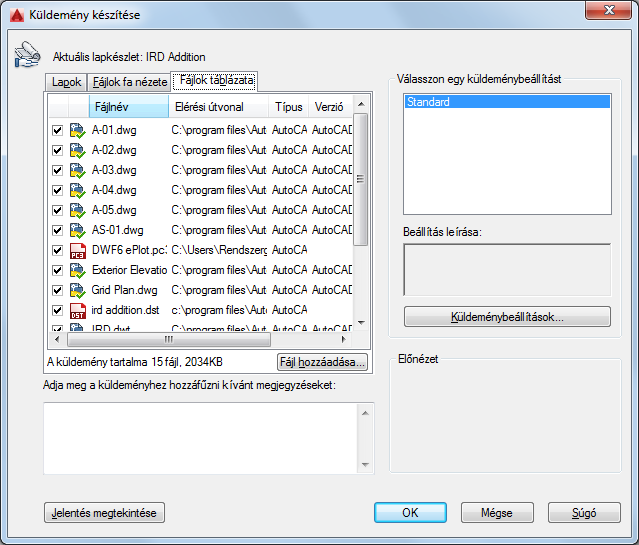The height and width of the screenshot is (545, 639).
Task: Switch to the Lapok tab
Action: pyautogui.click(x=66, y=82)
